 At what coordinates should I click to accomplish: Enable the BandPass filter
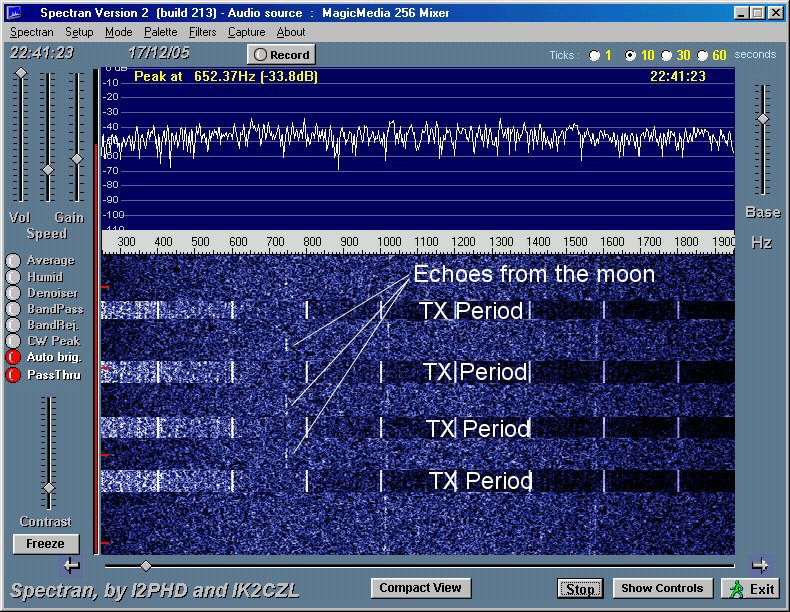(x=13, y=309)
